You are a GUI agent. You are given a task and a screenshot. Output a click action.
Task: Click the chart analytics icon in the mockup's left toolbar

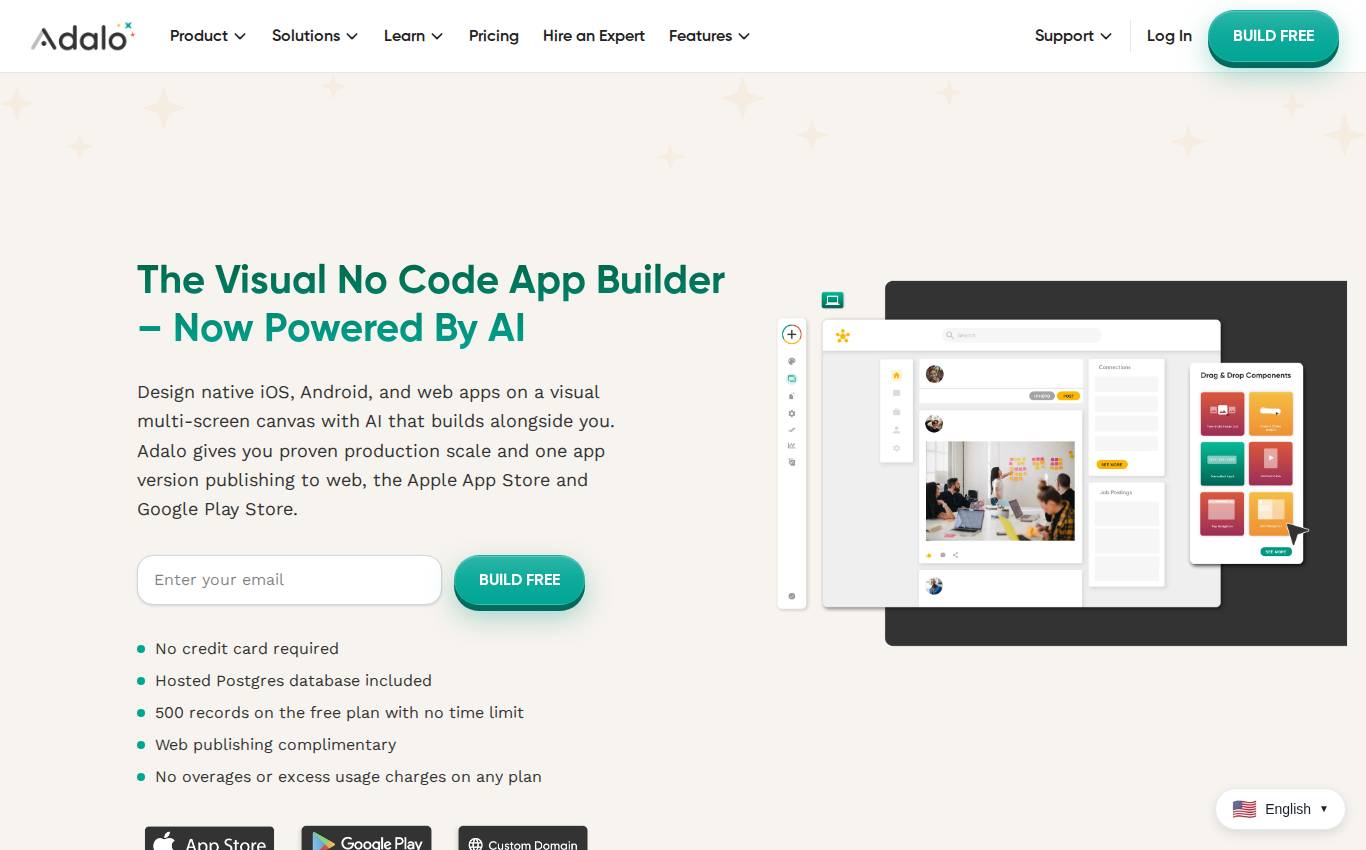point(792,445)
